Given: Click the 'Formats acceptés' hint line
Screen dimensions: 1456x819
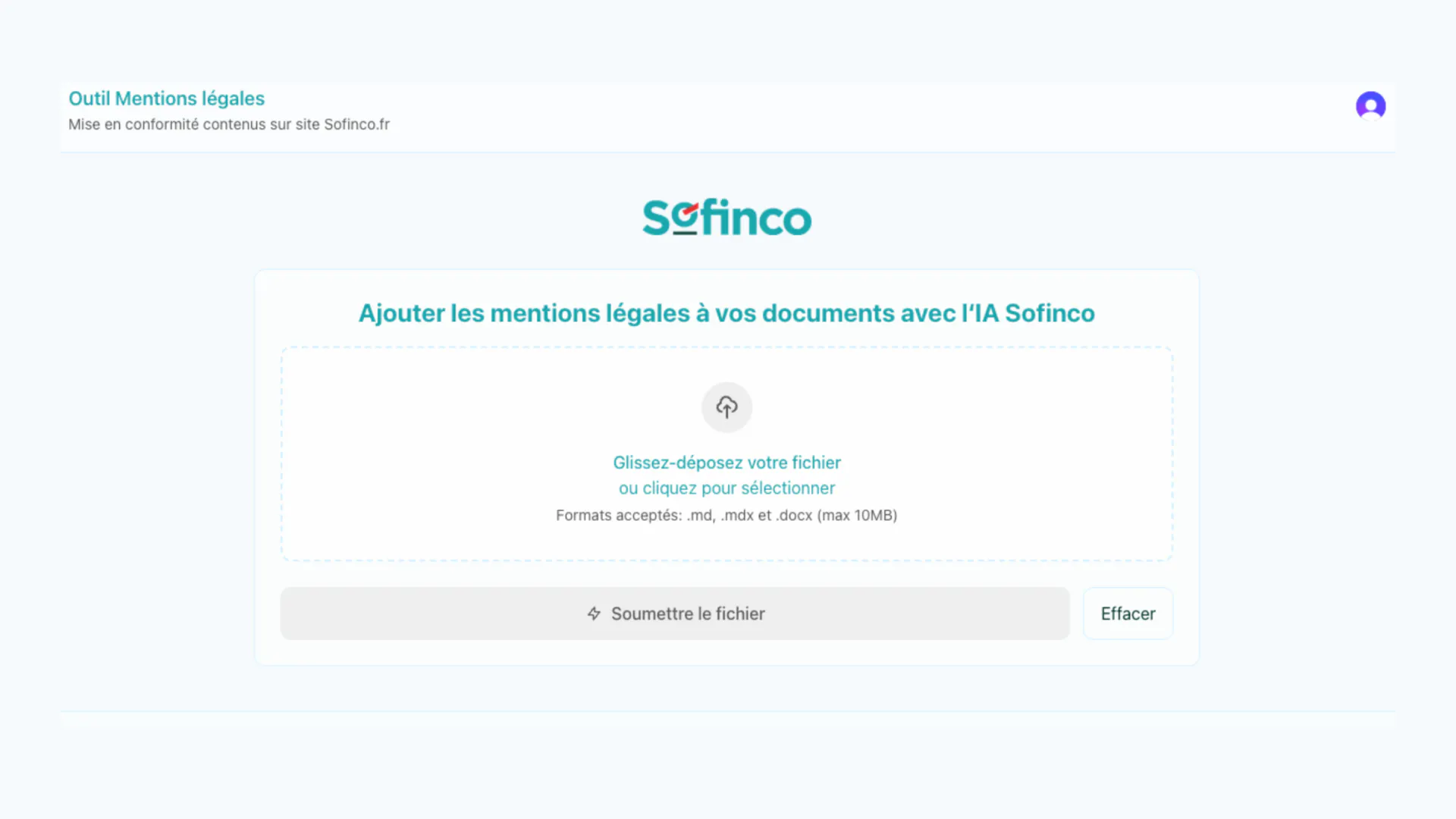Looking at the screenshot, I should click(726, 516).
